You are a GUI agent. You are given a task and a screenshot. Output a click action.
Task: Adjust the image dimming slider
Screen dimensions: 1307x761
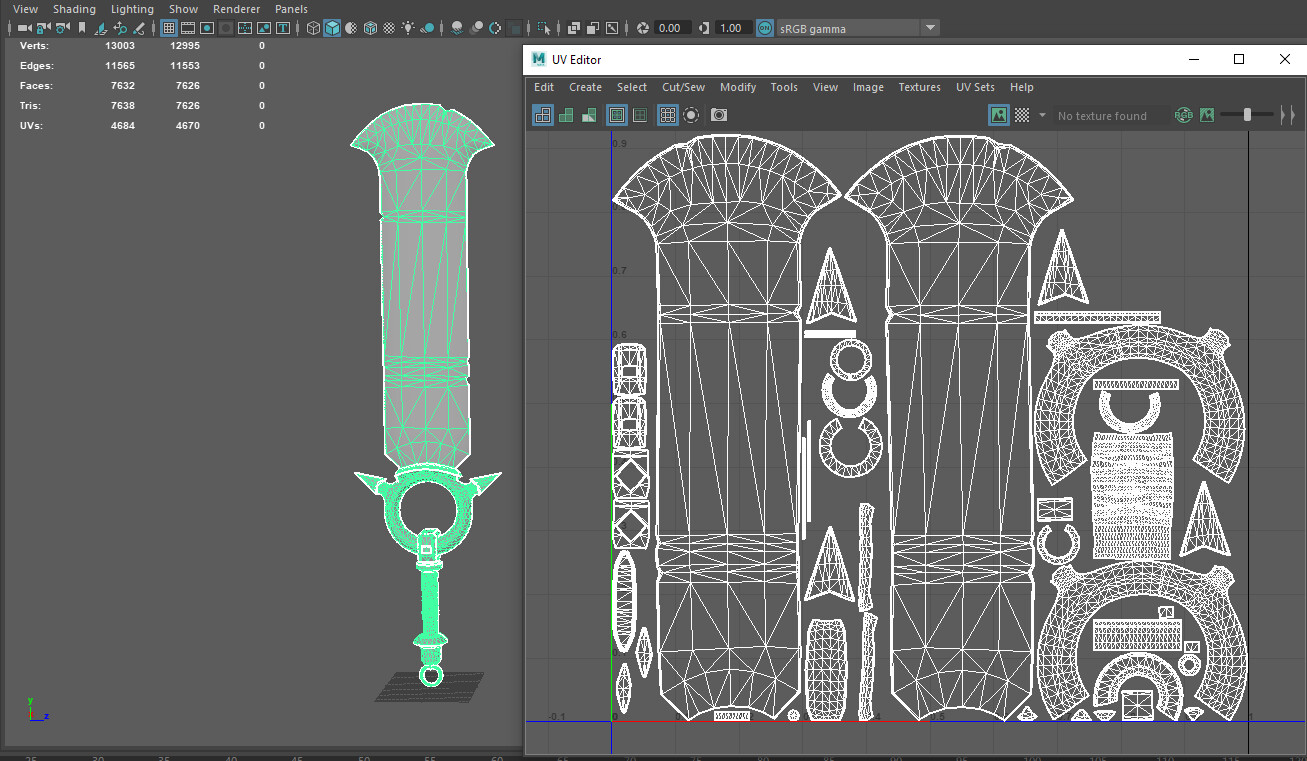click(1247, 114)
